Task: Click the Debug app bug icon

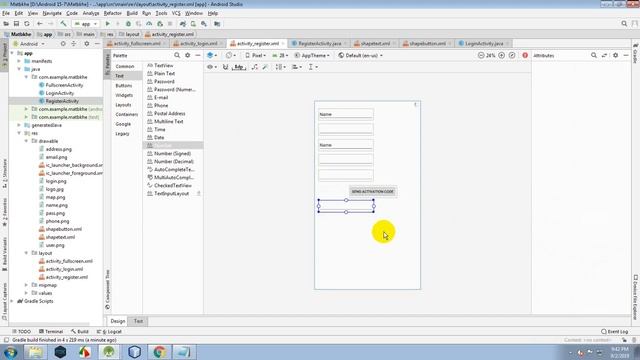Action: (x=128, y=24)
